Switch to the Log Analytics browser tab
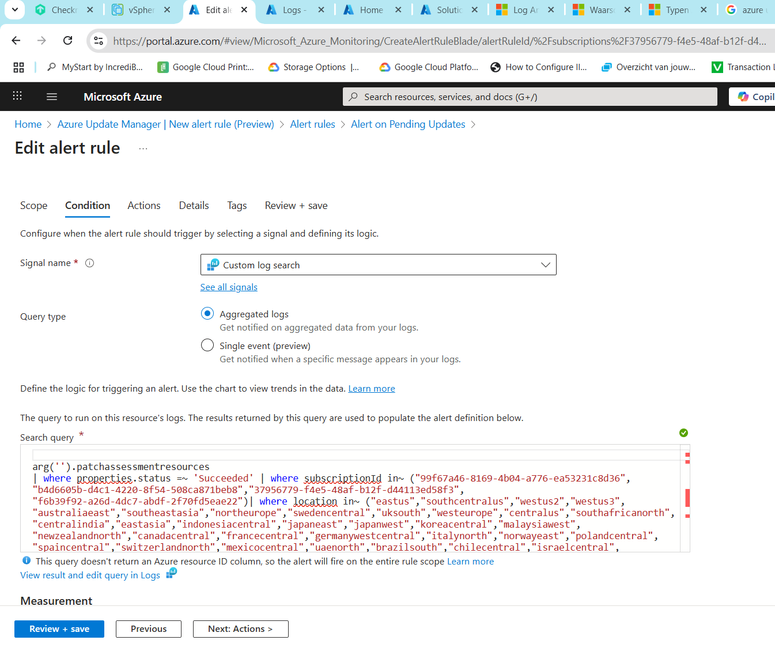Image resolution: width=775 pixels, height=649 pixels. click(524, 10)
